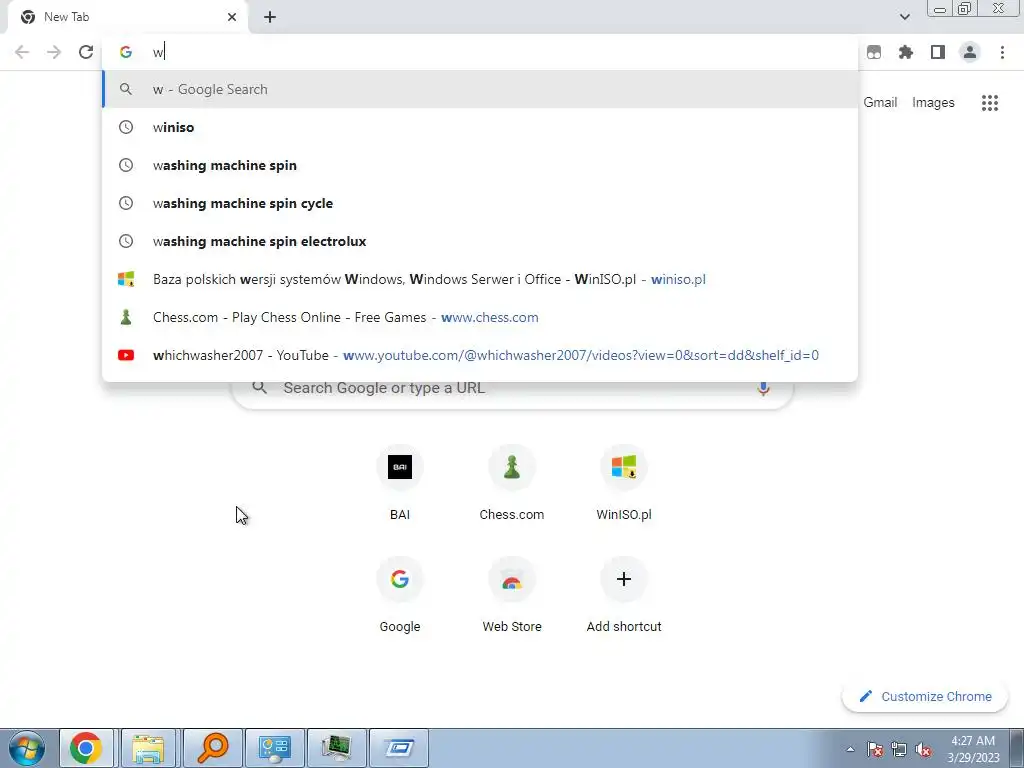Open the Images link
The width and height of the screenshot is (1024, 768).
click(x=933, y=103)
